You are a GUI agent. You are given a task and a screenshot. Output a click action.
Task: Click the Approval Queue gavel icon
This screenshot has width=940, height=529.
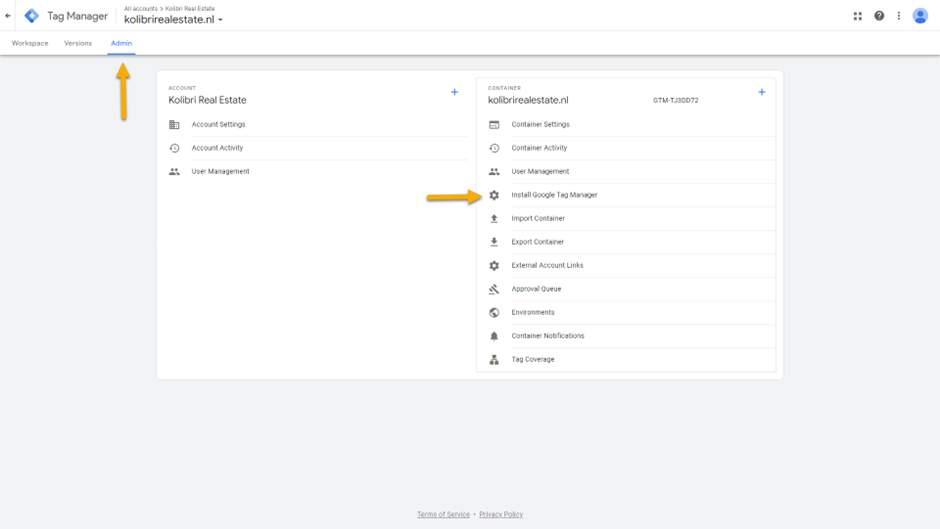pos(494,289)
